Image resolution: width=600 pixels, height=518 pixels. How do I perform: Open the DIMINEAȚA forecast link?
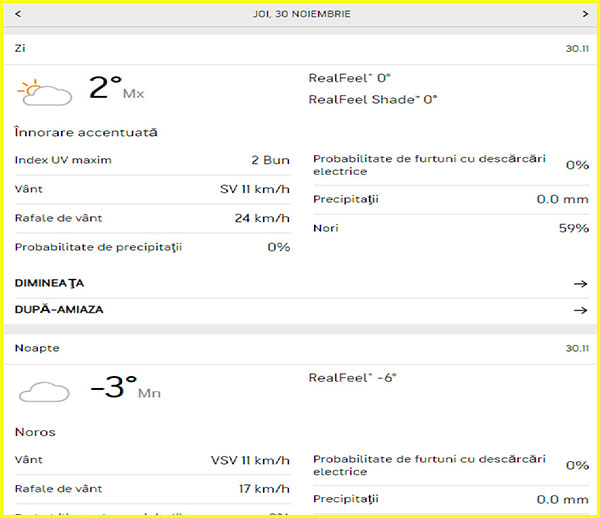point(49,283)
